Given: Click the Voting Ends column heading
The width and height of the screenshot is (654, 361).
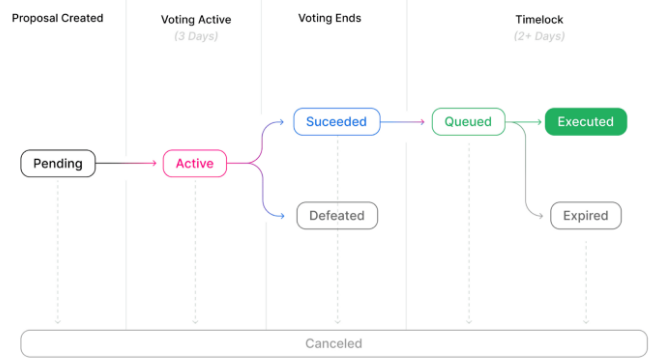Looking at the screenshot, I should point(330,18).
